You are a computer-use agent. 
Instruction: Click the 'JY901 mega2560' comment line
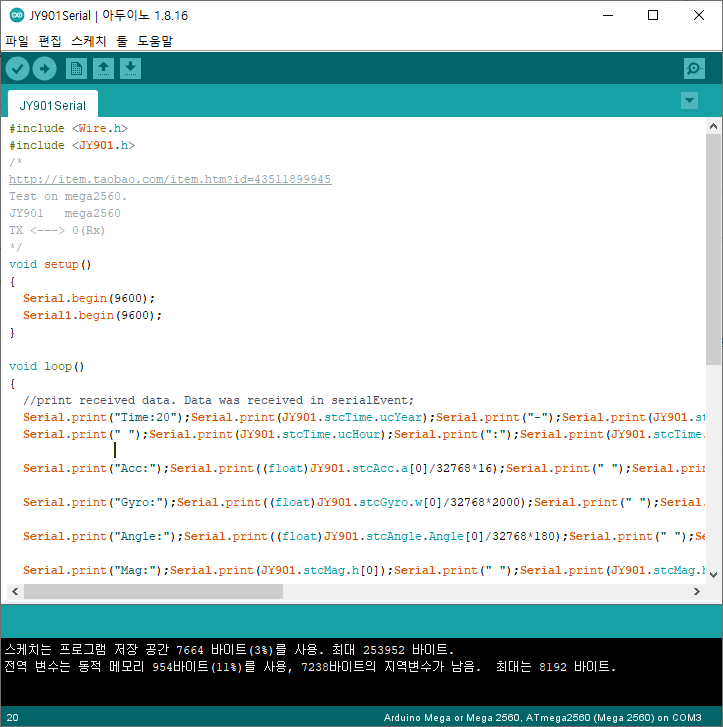[x=65, y=213]
